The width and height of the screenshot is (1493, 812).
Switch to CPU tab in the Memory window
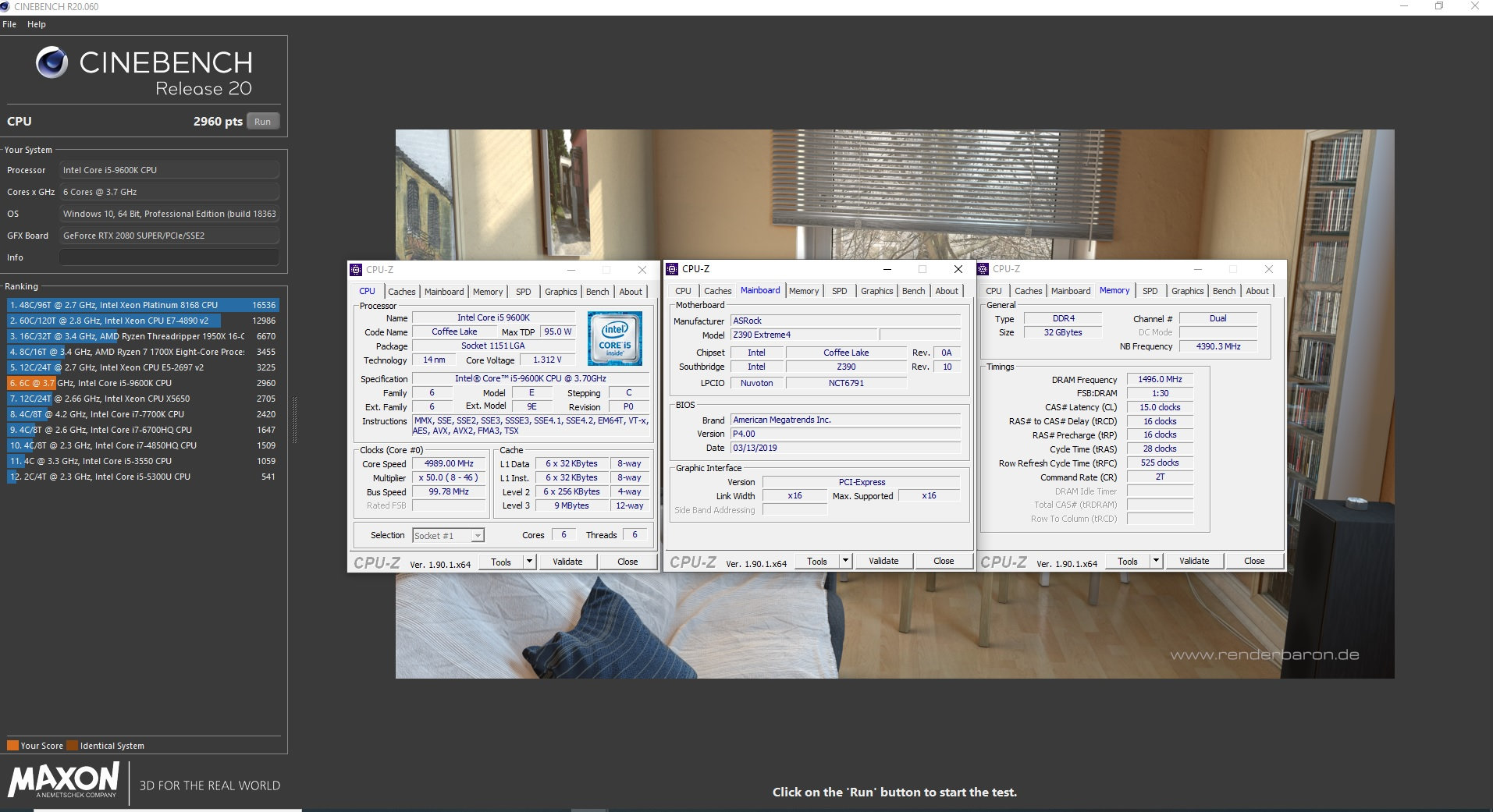click(x=994, y=291)
